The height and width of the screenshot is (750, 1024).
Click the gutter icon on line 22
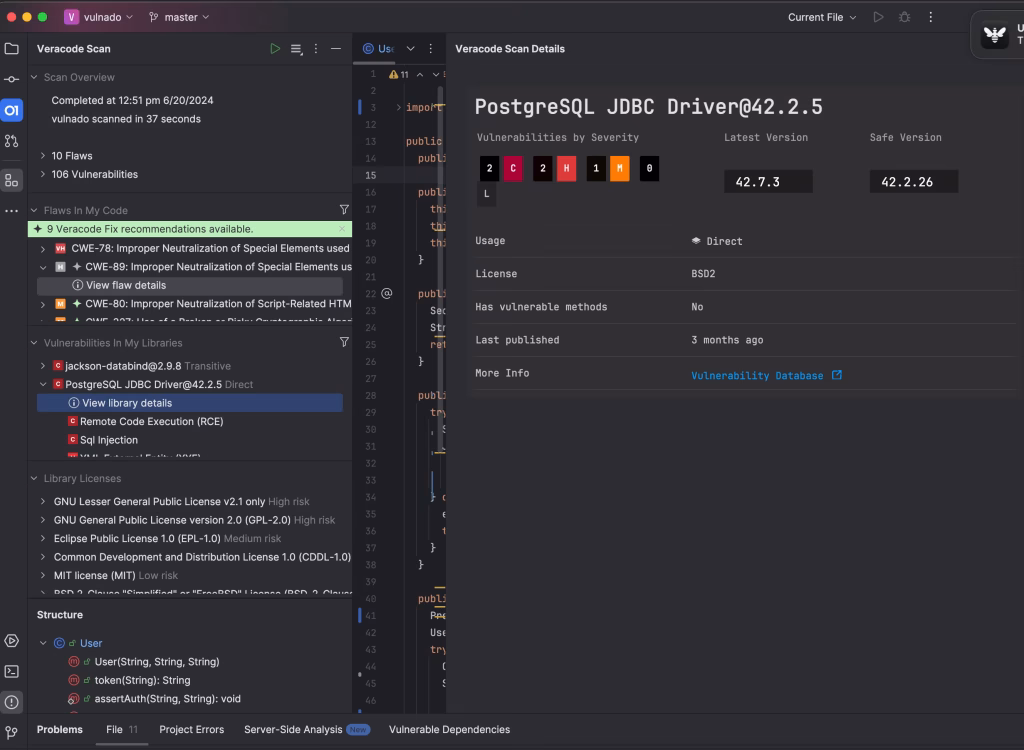tap(387, 293)
